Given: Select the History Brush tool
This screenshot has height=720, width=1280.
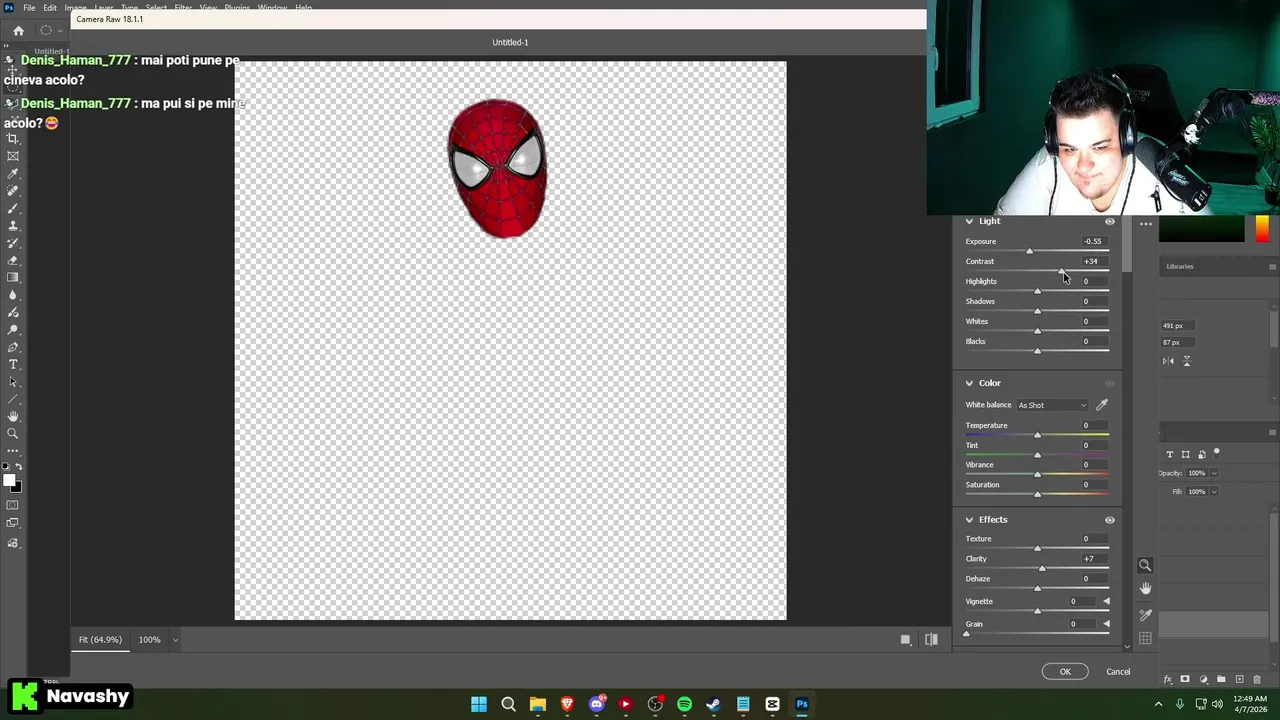Looking at the screenshot, I should pos(13,243).
